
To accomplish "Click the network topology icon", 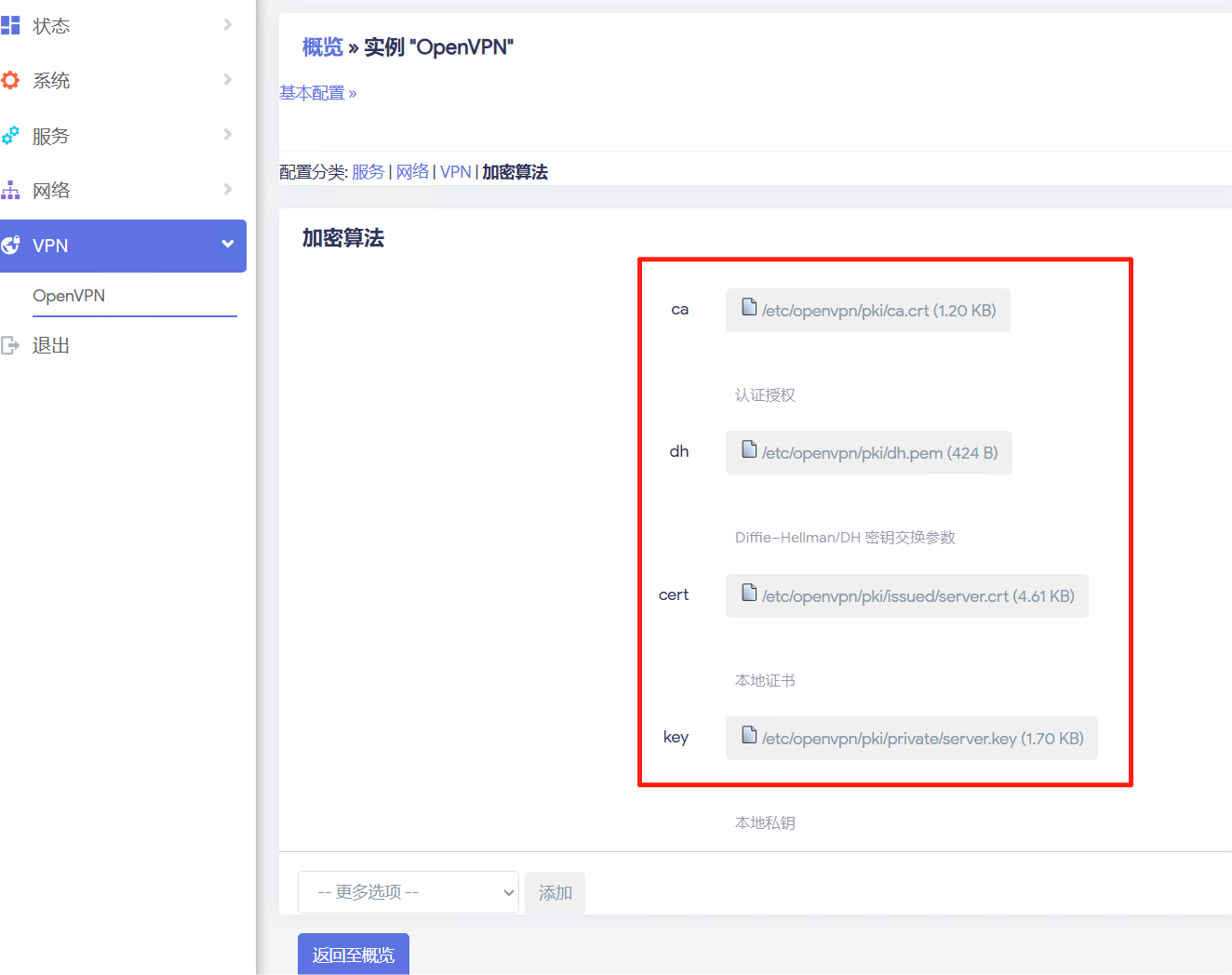I will 10,191.
